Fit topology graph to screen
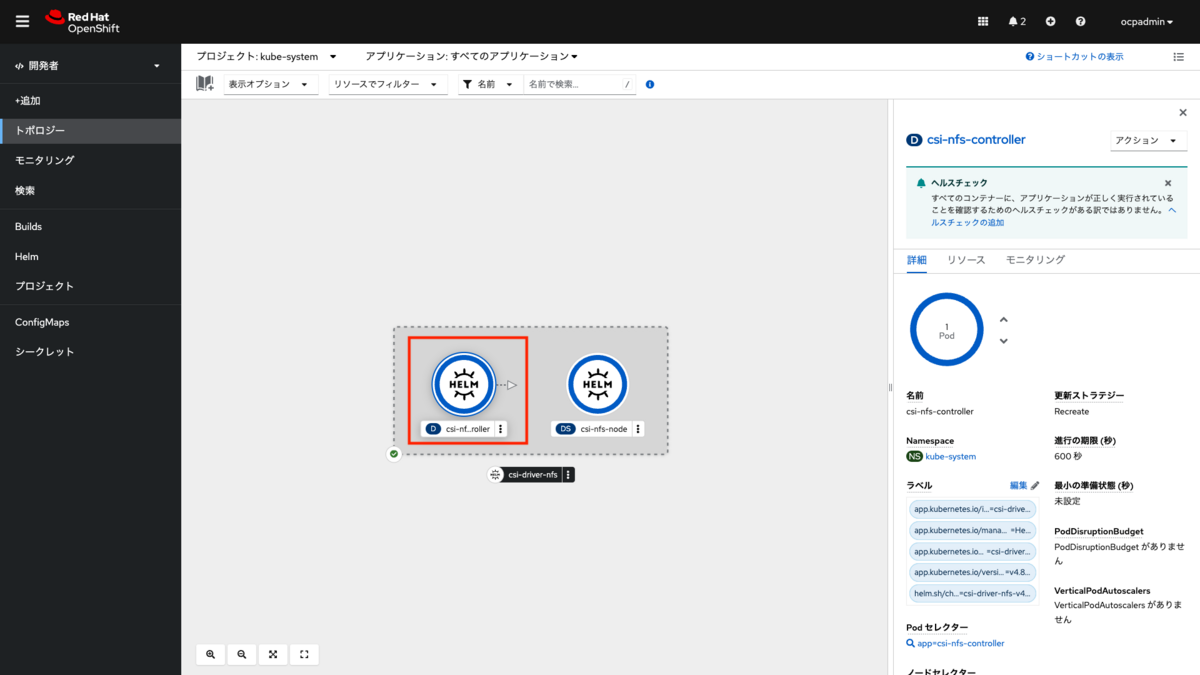Screen dimensions: 1200x675 point(273,654)
